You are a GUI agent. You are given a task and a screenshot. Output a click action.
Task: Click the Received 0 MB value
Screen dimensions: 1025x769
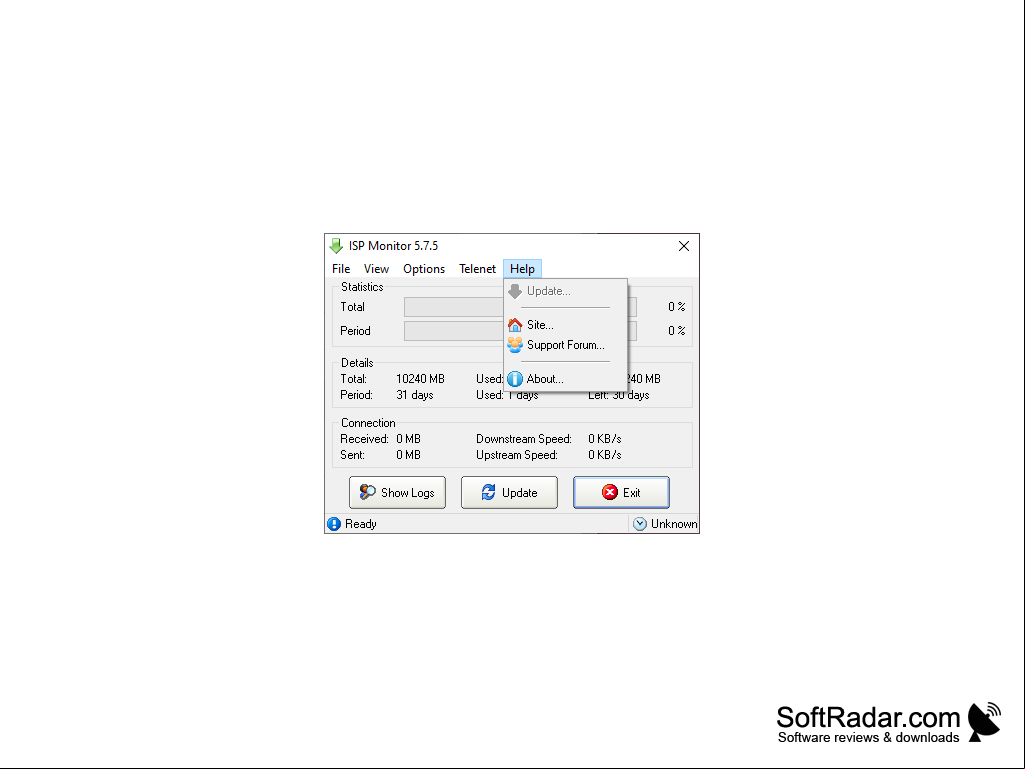tap(409, 439)
